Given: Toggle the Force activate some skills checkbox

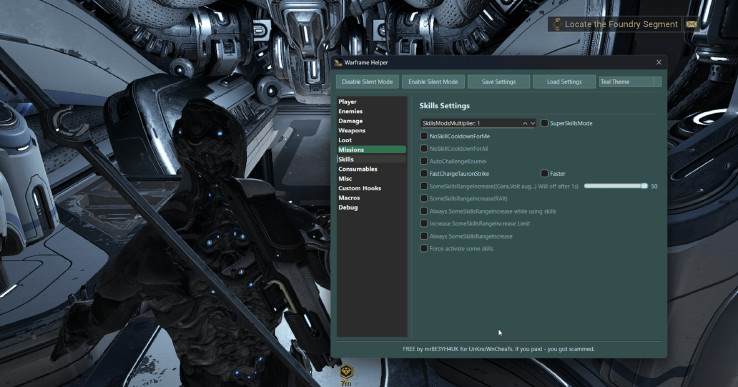Looking at the screenshot, I should (424, 248).
